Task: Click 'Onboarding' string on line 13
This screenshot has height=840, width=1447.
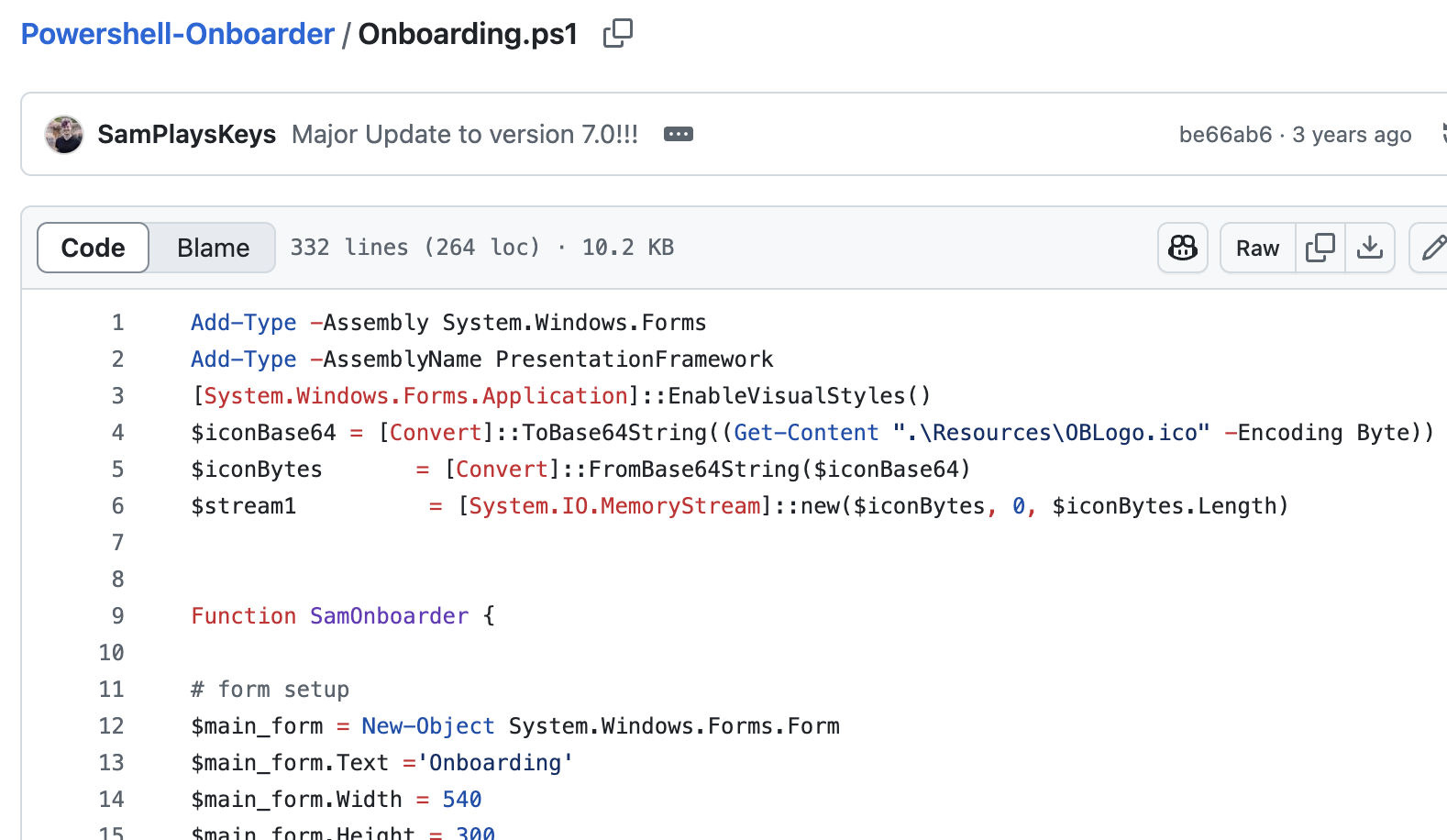Action: point(495,763)
